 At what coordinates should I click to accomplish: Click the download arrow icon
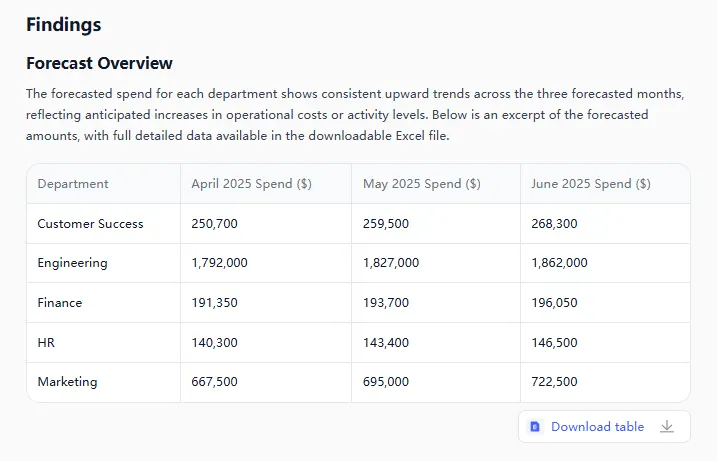click(x=667, y=427)
